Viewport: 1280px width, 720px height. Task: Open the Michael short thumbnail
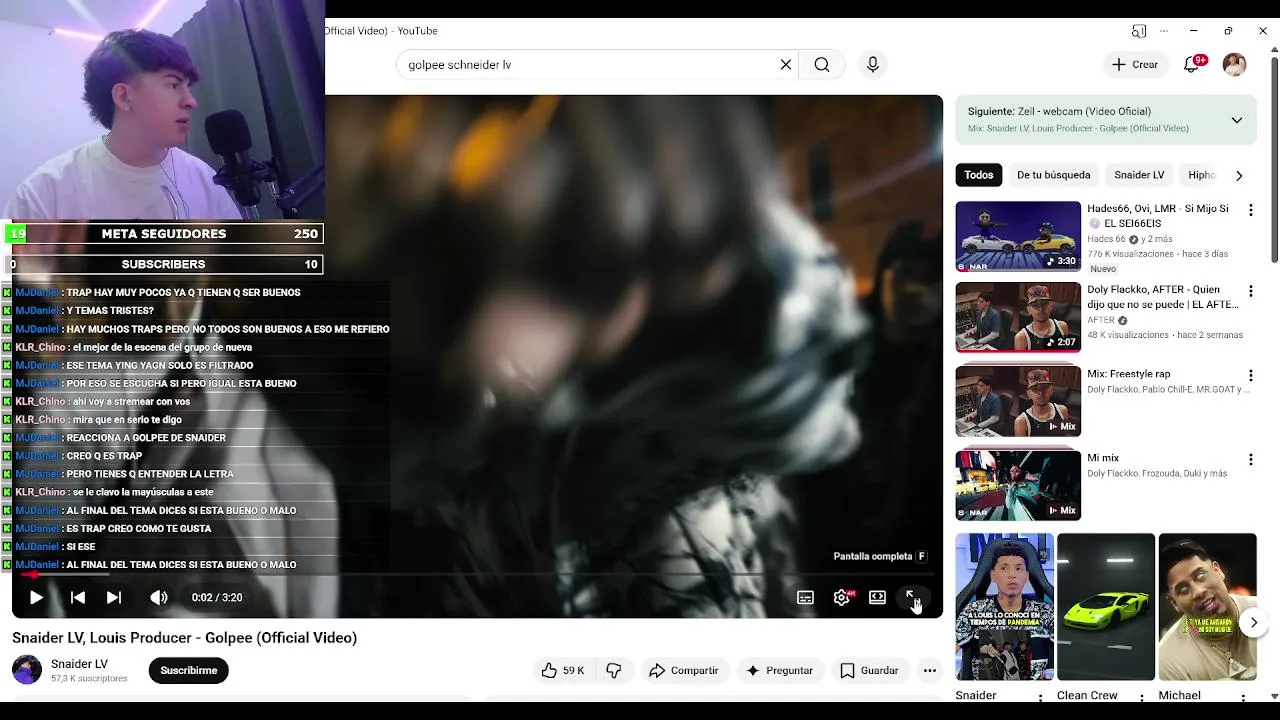point(1207,607)
